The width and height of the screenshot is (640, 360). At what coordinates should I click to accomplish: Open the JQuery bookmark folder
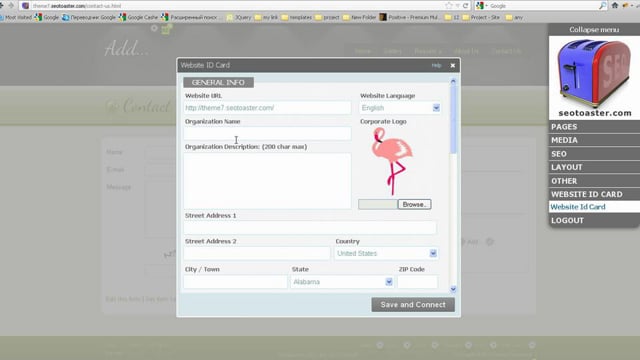(x=239, y=17)
